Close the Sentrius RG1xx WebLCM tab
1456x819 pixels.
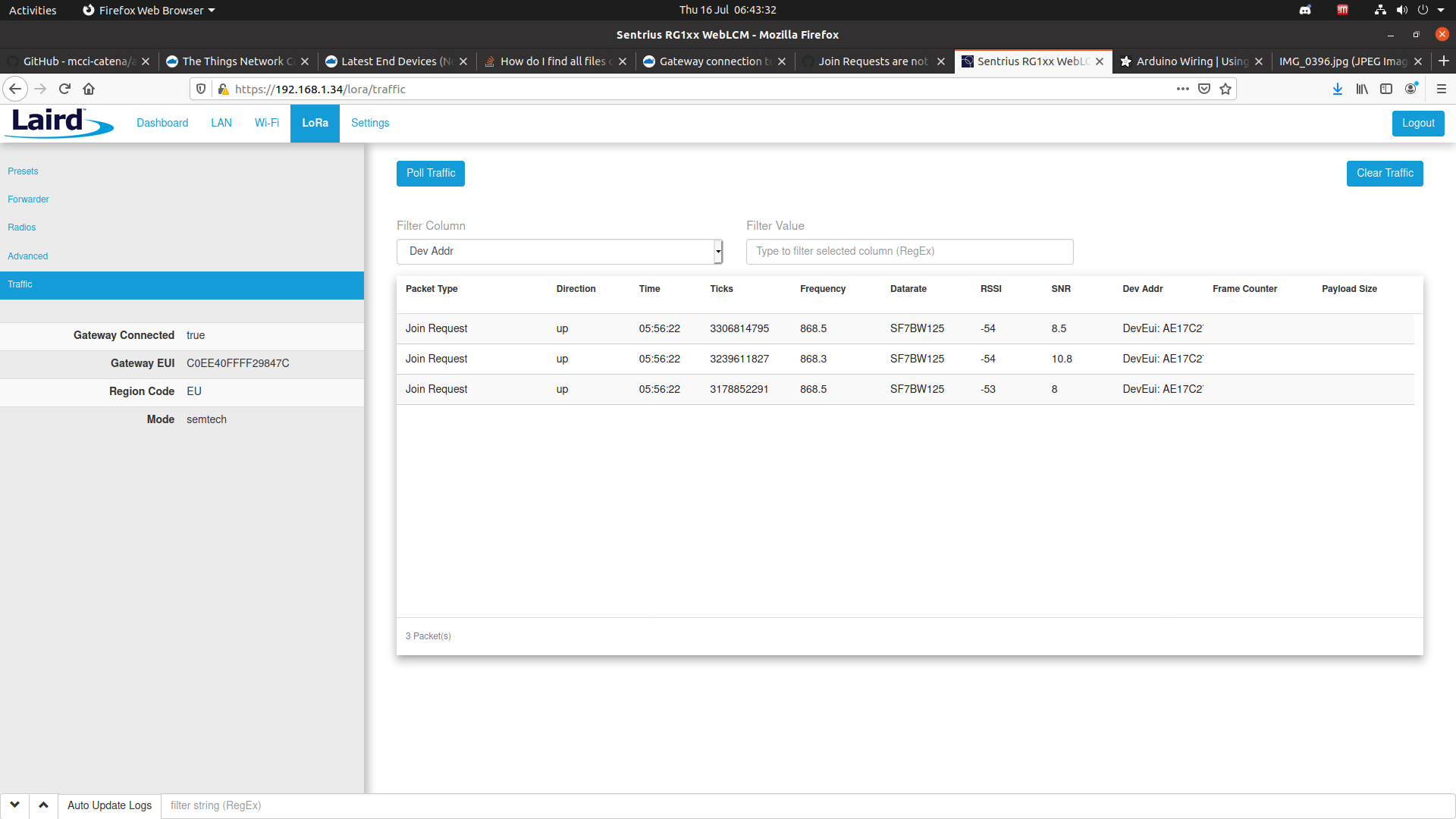click(1100, 61)
